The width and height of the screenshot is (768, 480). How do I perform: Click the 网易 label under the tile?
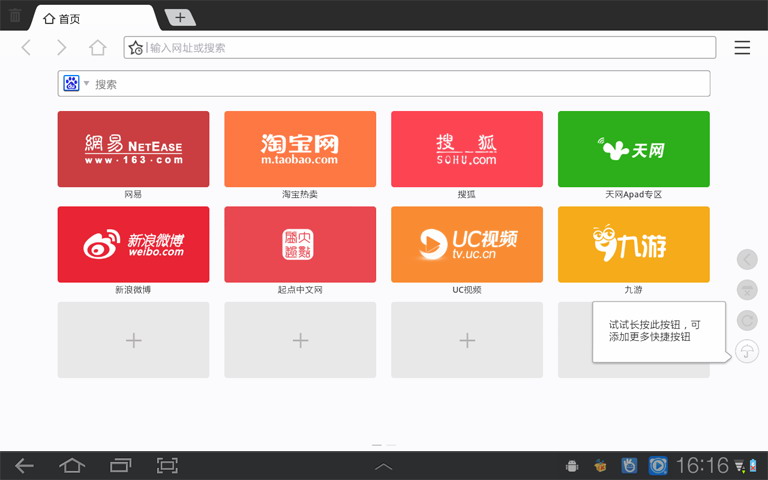(133, 194)
